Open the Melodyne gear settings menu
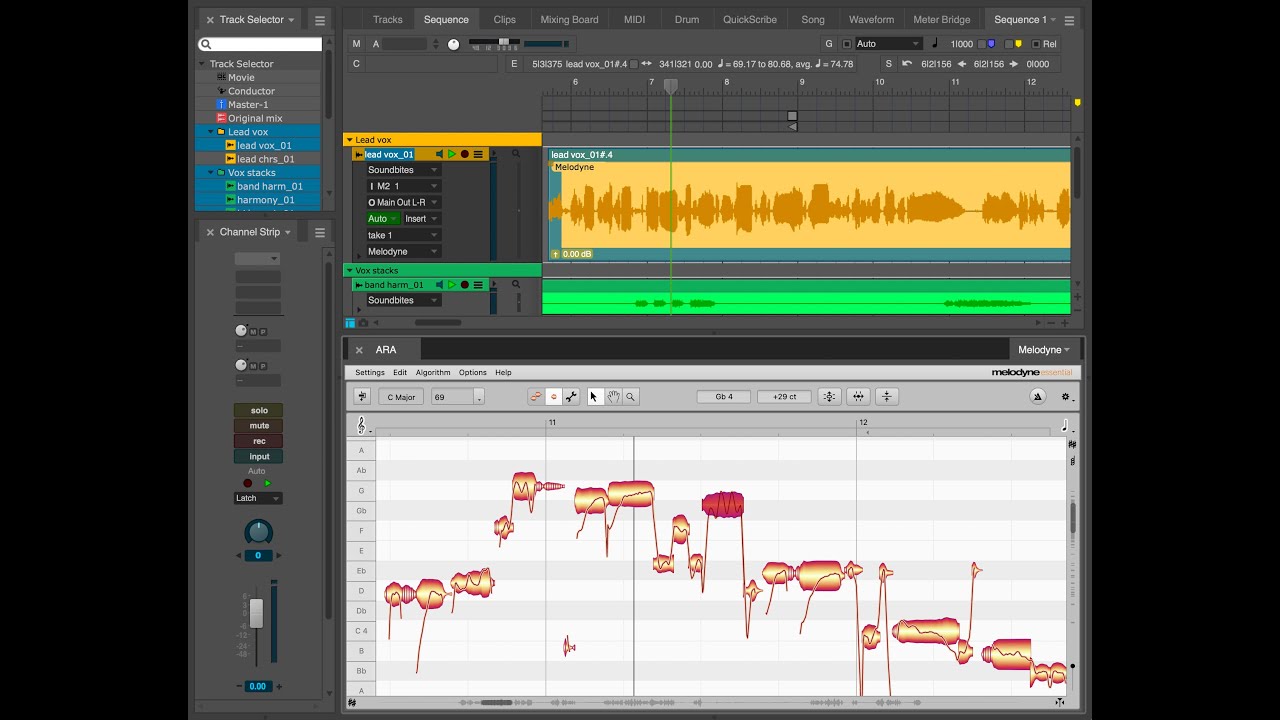 pos(1065,397)
